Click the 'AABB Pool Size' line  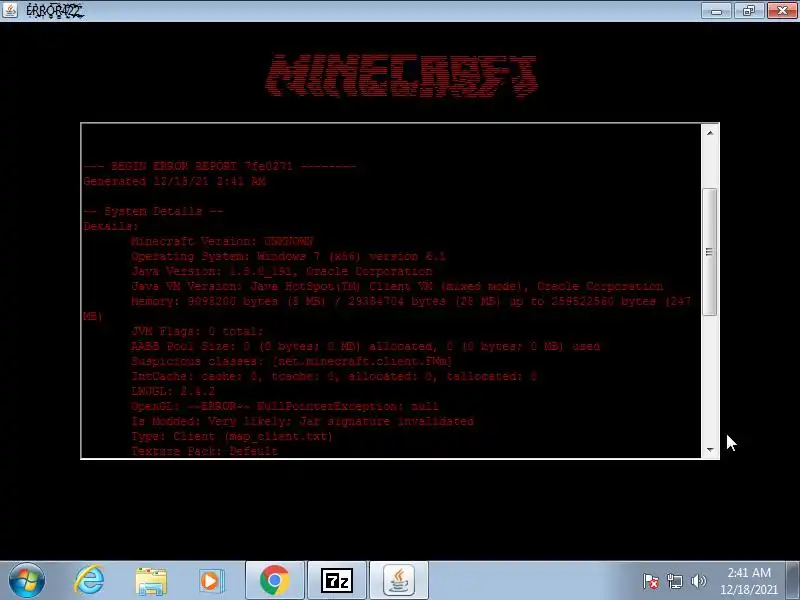tap(365, 346)
